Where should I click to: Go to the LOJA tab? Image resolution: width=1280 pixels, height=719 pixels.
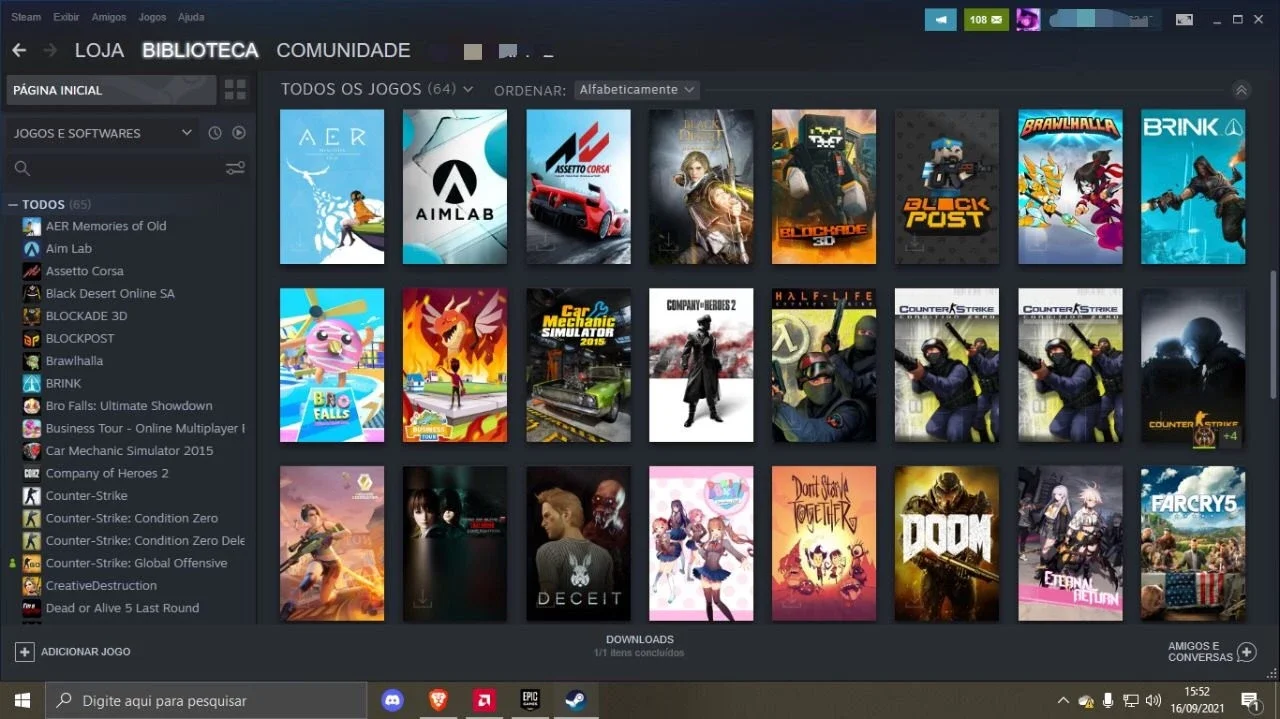coord(99,50)
